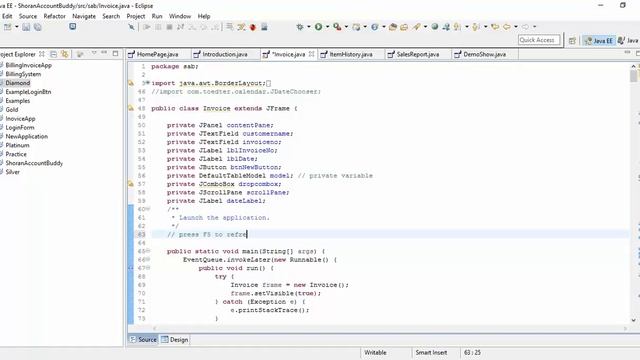The width and height of the screenshot is (640, 360).
Task: Click the Disconnect debug icon
Action: [180, 27]
